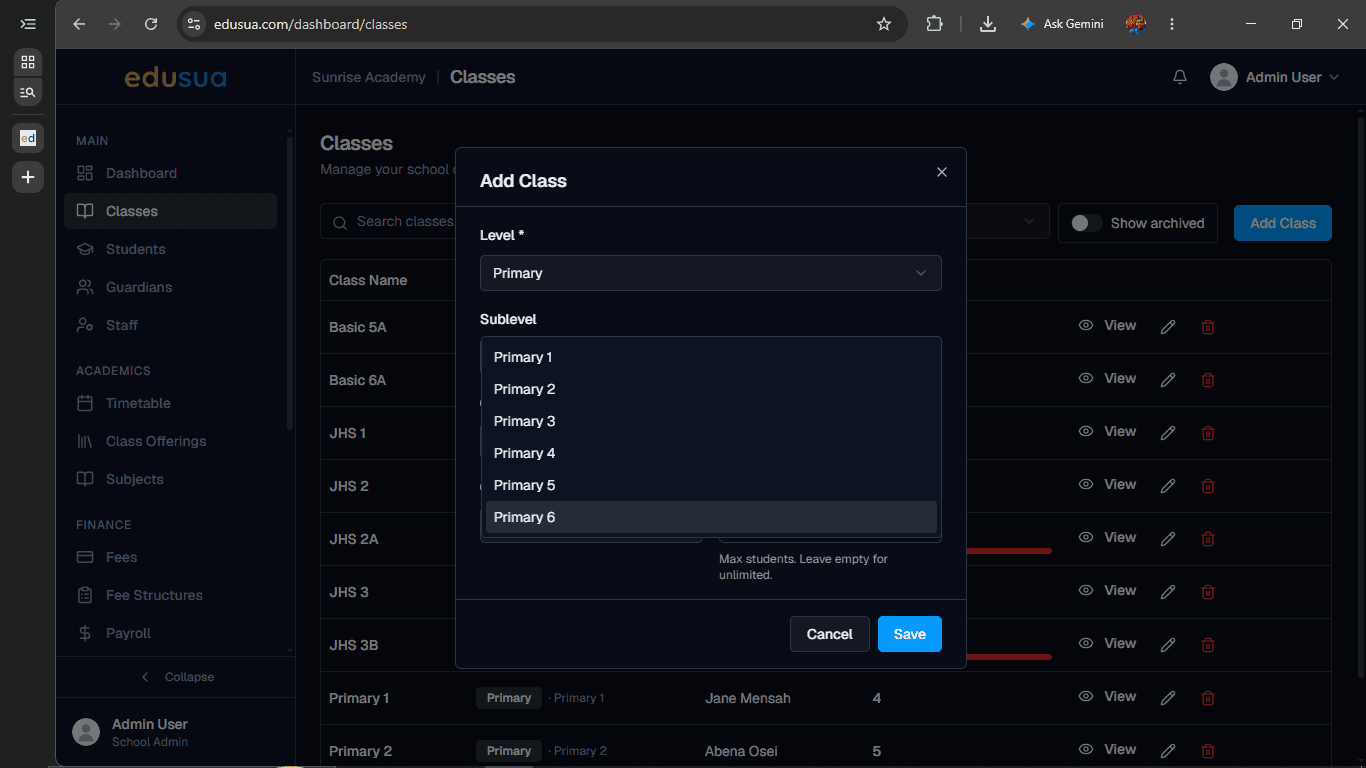View the JHS 1 class
1366x768 pixels.
pyautogui.click(x=1107, y=431)
